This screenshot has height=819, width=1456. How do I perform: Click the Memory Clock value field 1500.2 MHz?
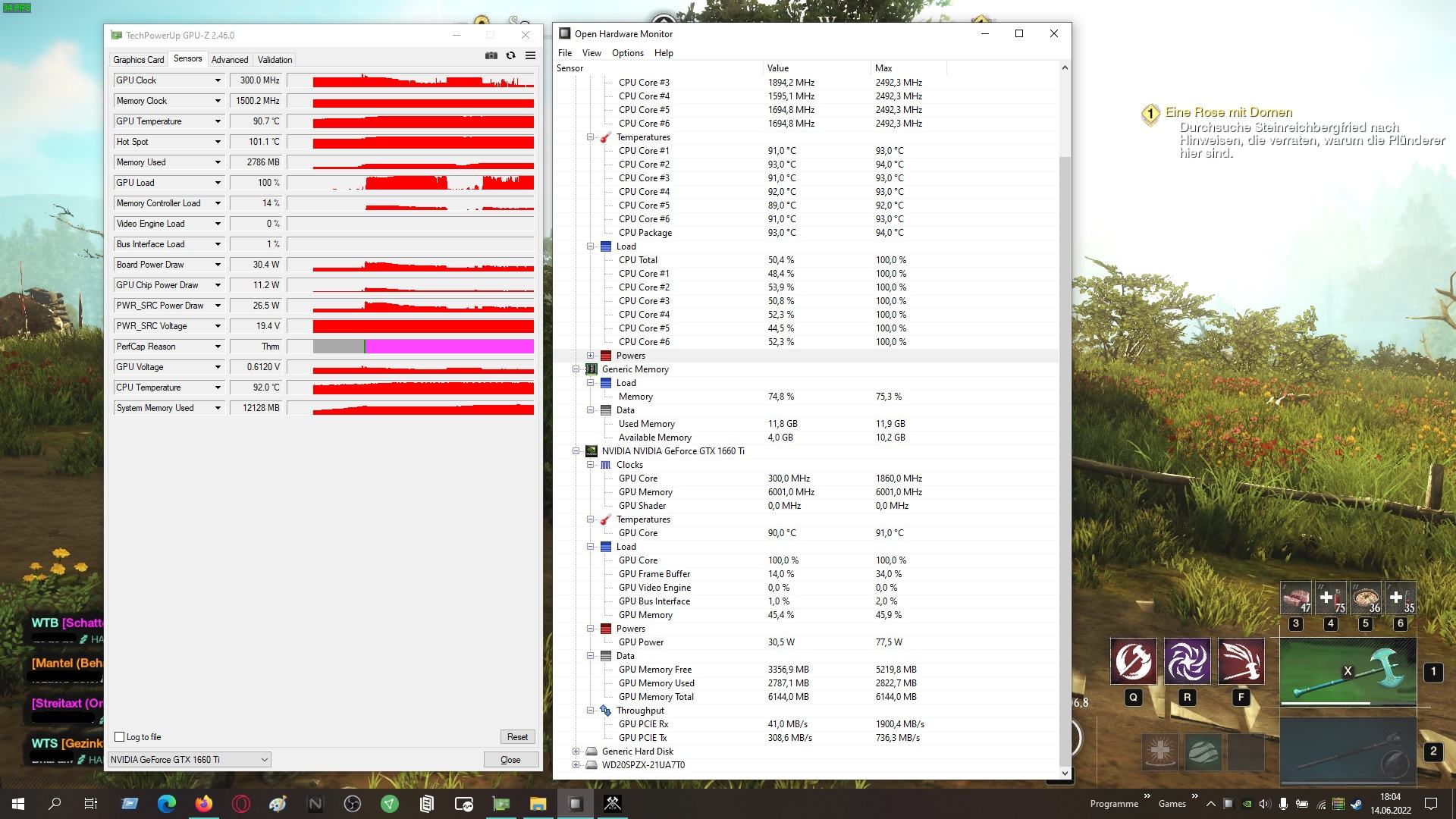tap(256, 101)
